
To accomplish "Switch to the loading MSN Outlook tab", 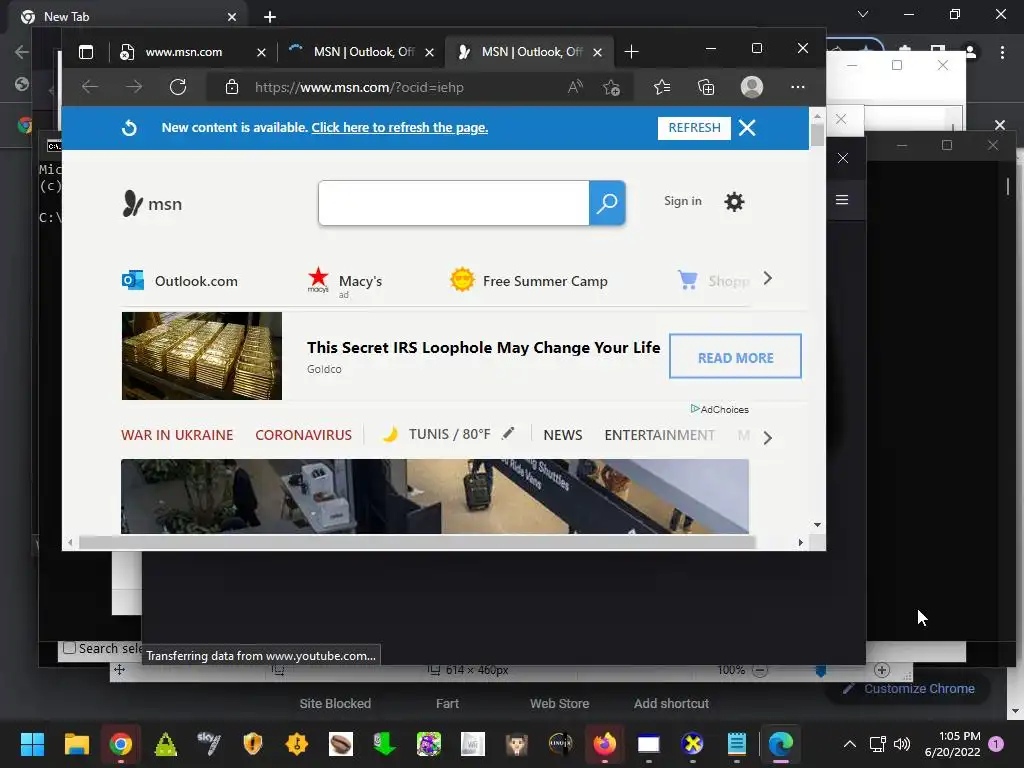I will coord(363,52).
